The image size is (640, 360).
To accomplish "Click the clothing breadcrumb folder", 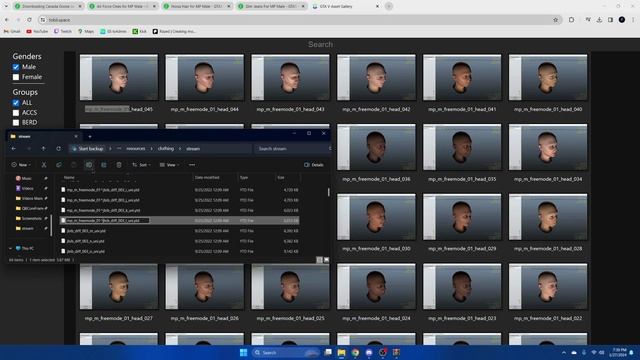I will 166,149.
